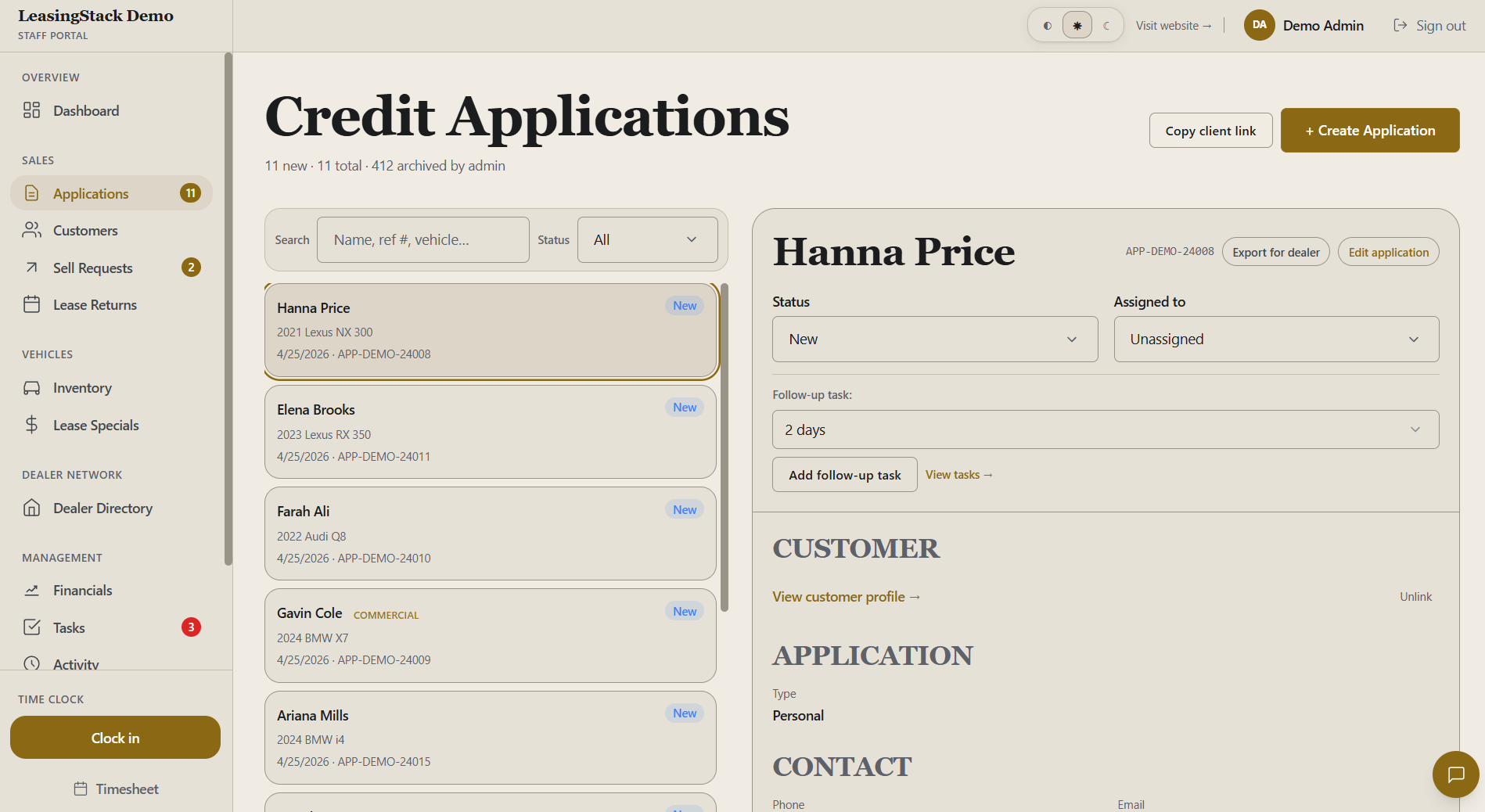The height and width of the screenshot is (812, 1485).
Task: Open the Follow-up task 2 days dropdown
Action: point(1106,429)
